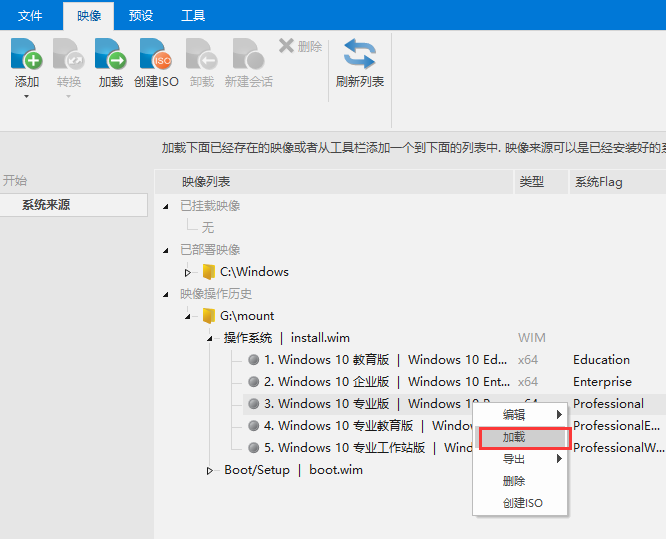Click the 映像列表 column header
Screen dimensions: 666x539
[x=334, y=182]
